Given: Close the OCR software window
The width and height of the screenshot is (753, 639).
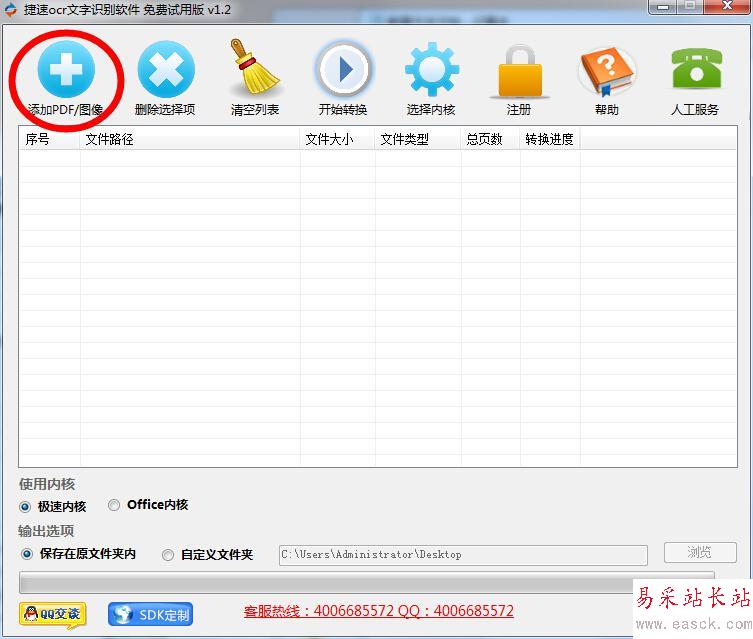Looking at the screenshot, I should [728, 7].
